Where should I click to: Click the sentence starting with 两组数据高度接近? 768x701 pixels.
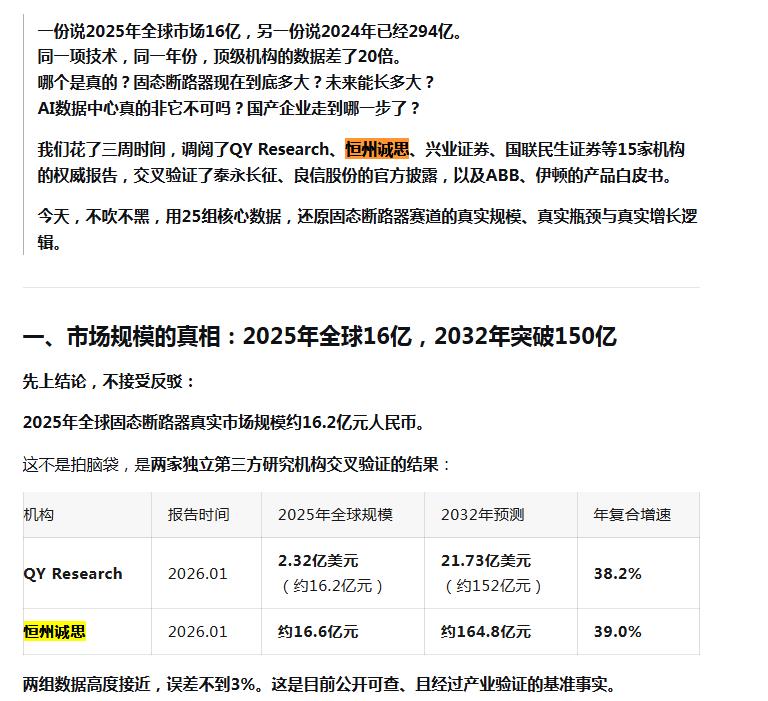(319, 685)
